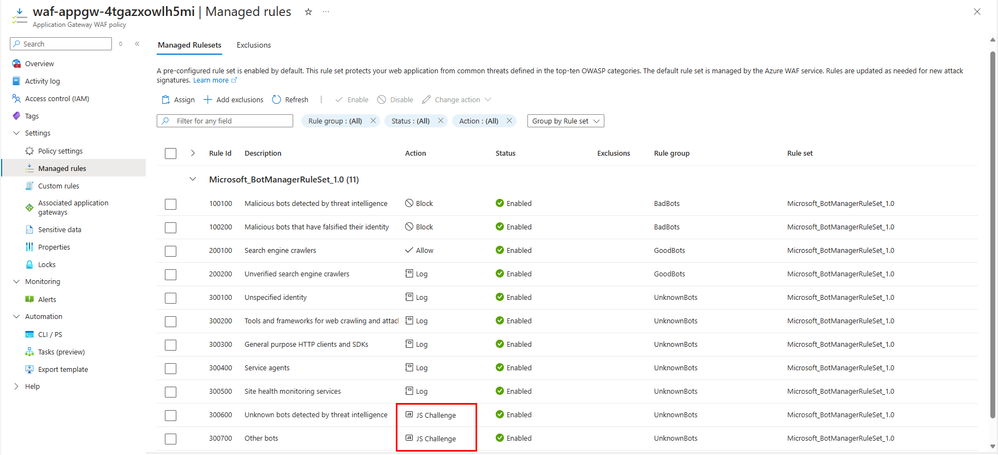Sort by Rule Id column header
This screenshot has height=455, width=998.
[220, 153]
